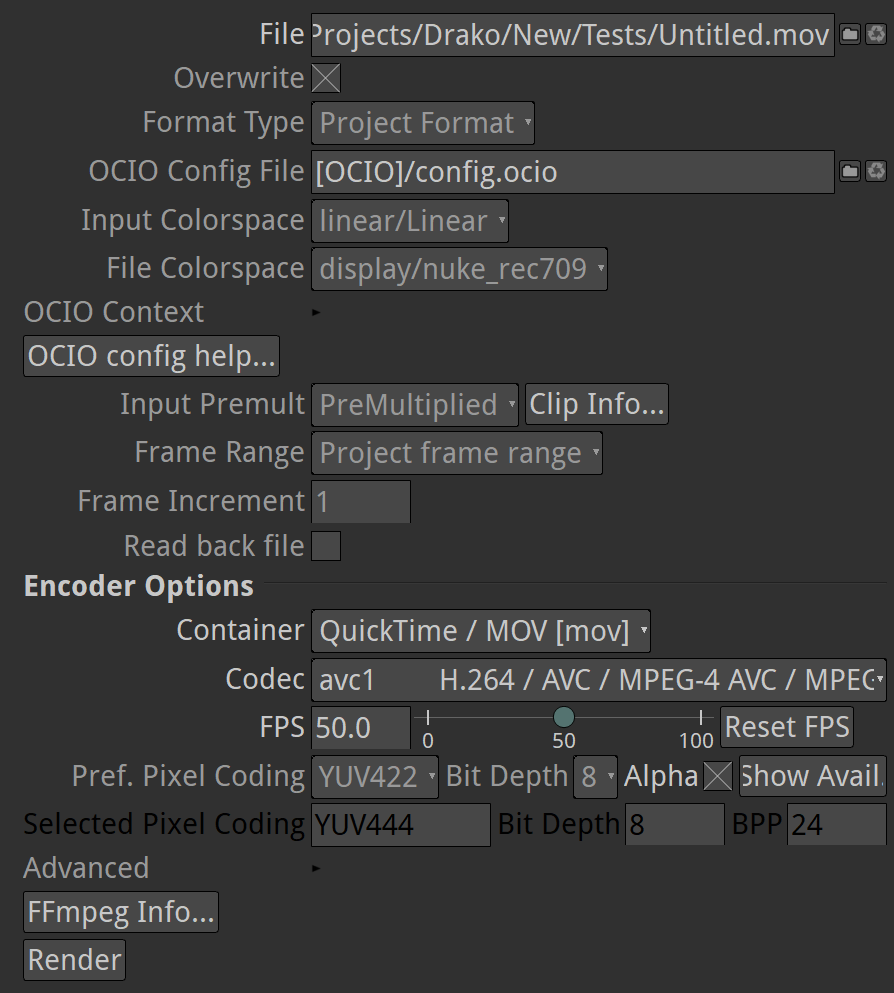Click the FPS value input field
This screenshot has height=993, width=894.
point(361,728)
